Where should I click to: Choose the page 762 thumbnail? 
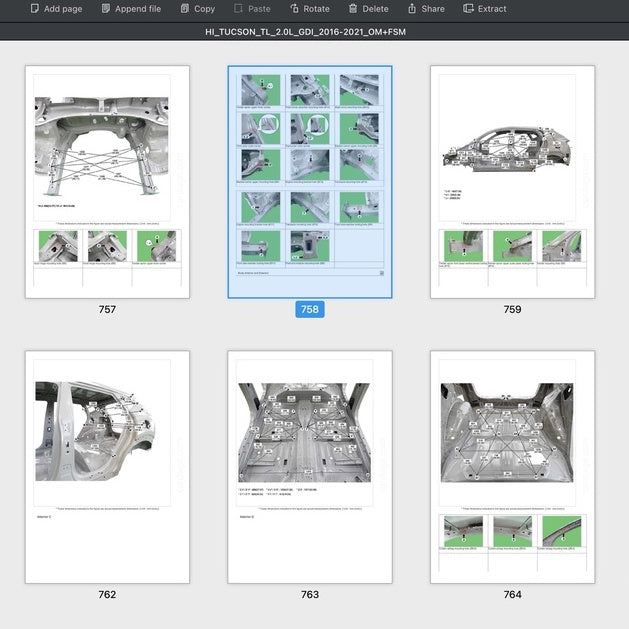click(x=107, y=466)
